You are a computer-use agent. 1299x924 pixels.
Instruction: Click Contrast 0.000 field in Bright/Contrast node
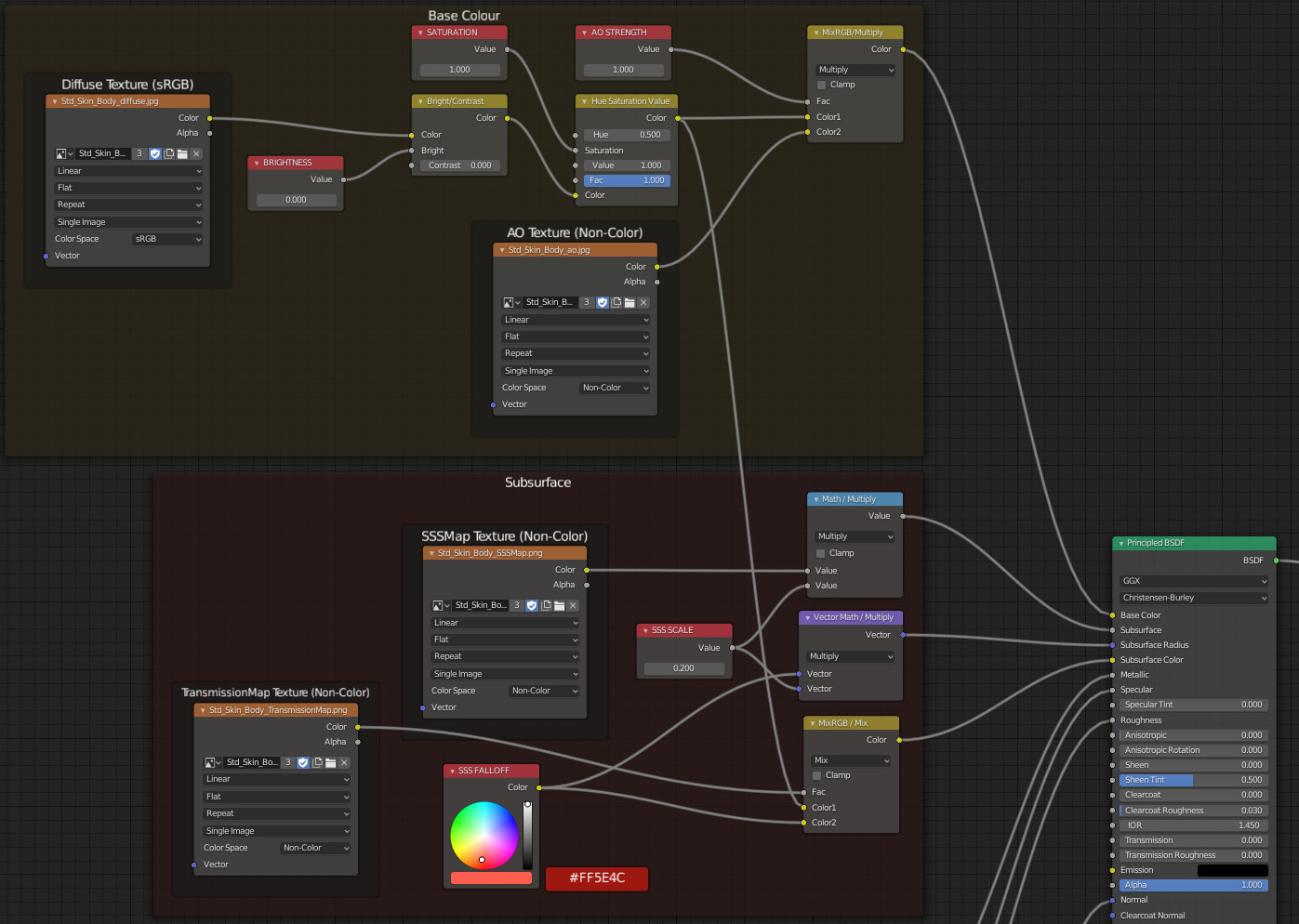pos(459,165)
